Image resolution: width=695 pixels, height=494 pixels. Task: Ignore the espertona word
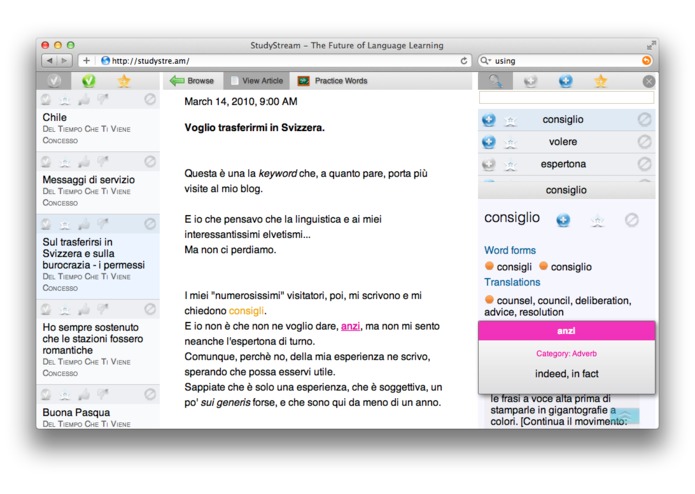(644, 164)
